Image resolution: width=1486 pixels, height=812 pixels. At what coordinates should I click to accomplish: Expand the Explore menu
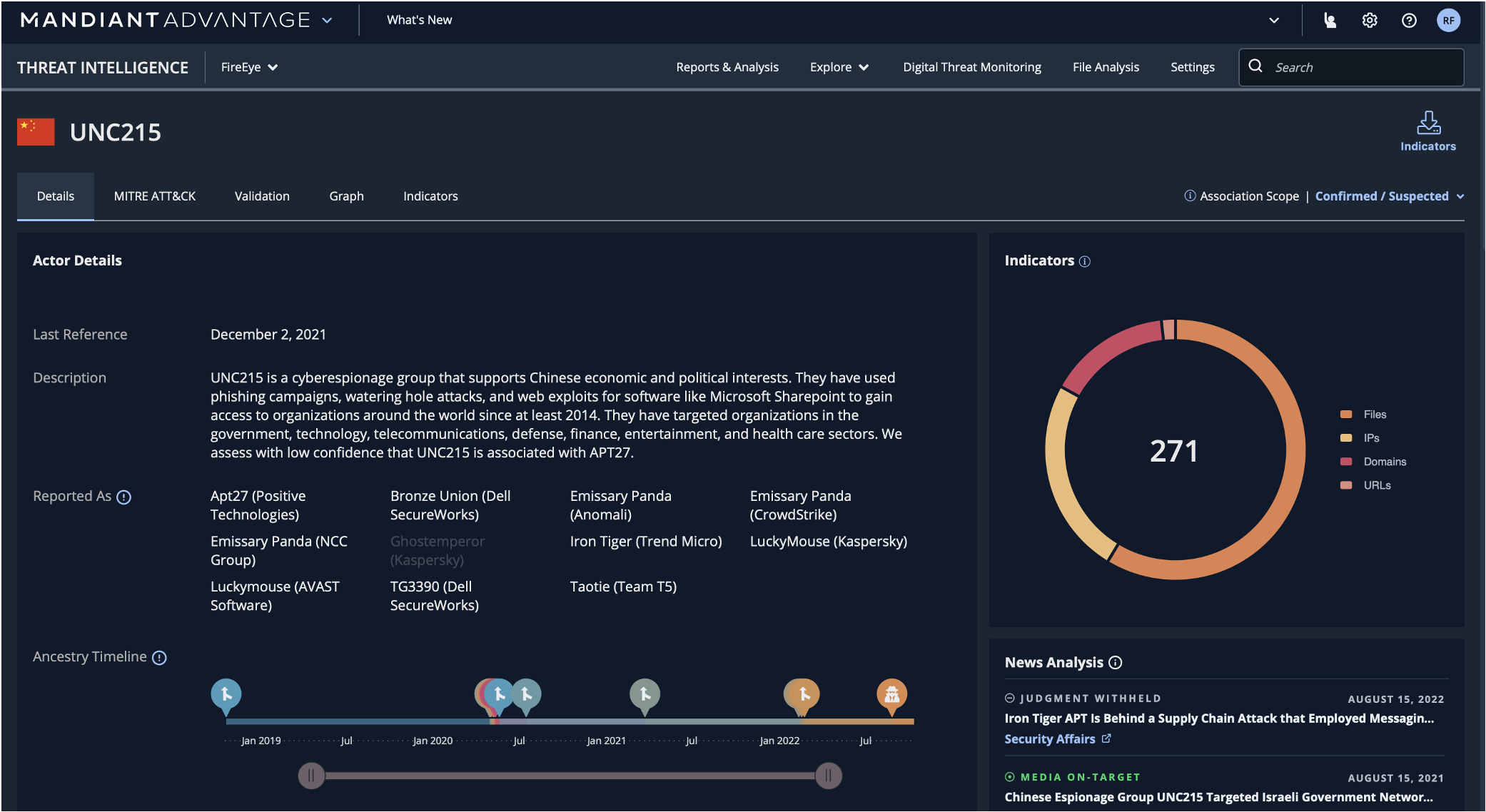tap(839, 67)
